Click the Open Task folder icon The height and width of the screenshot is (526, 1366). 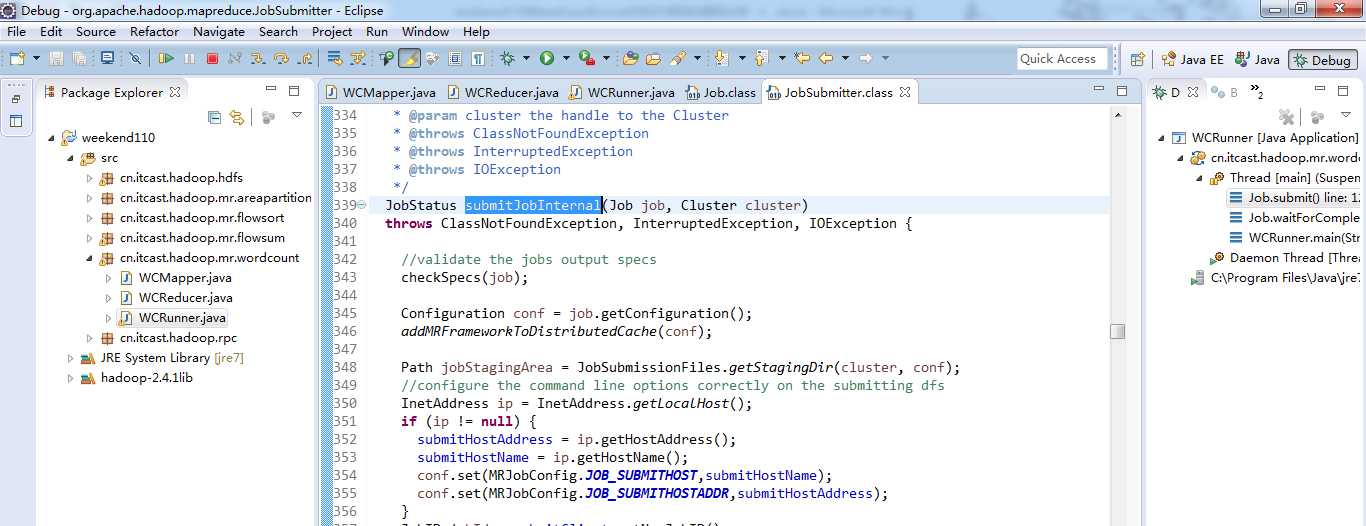tap(654, 58)
